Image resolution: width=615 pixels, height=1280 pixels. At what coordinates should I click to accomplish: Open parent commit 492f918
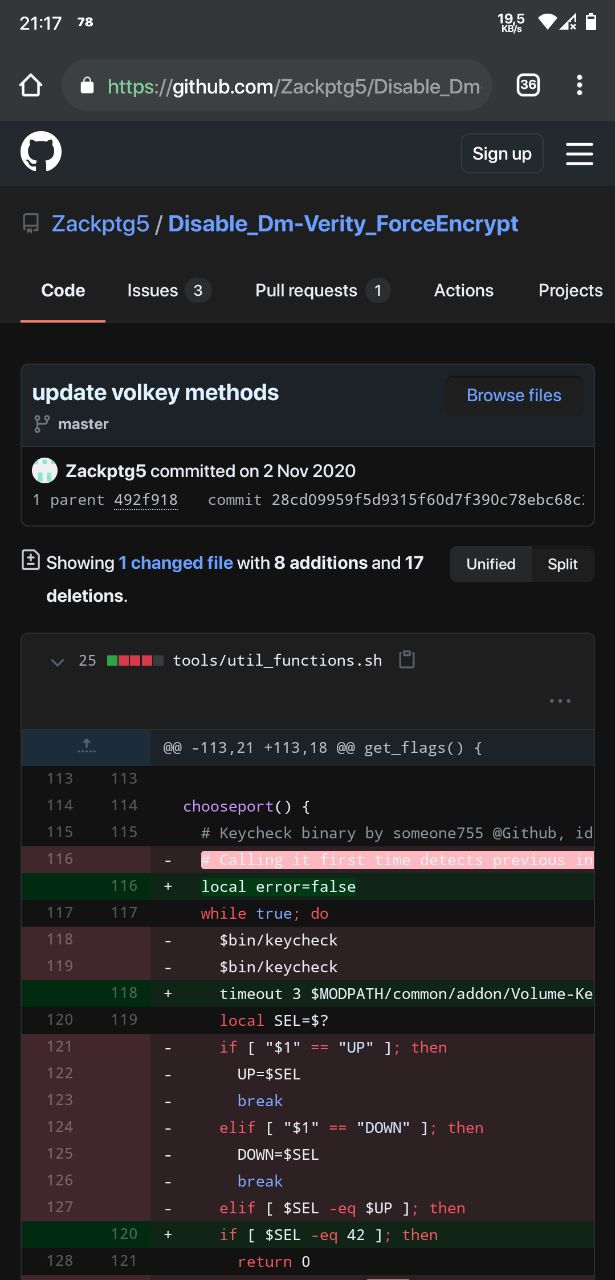coord(146,500)
